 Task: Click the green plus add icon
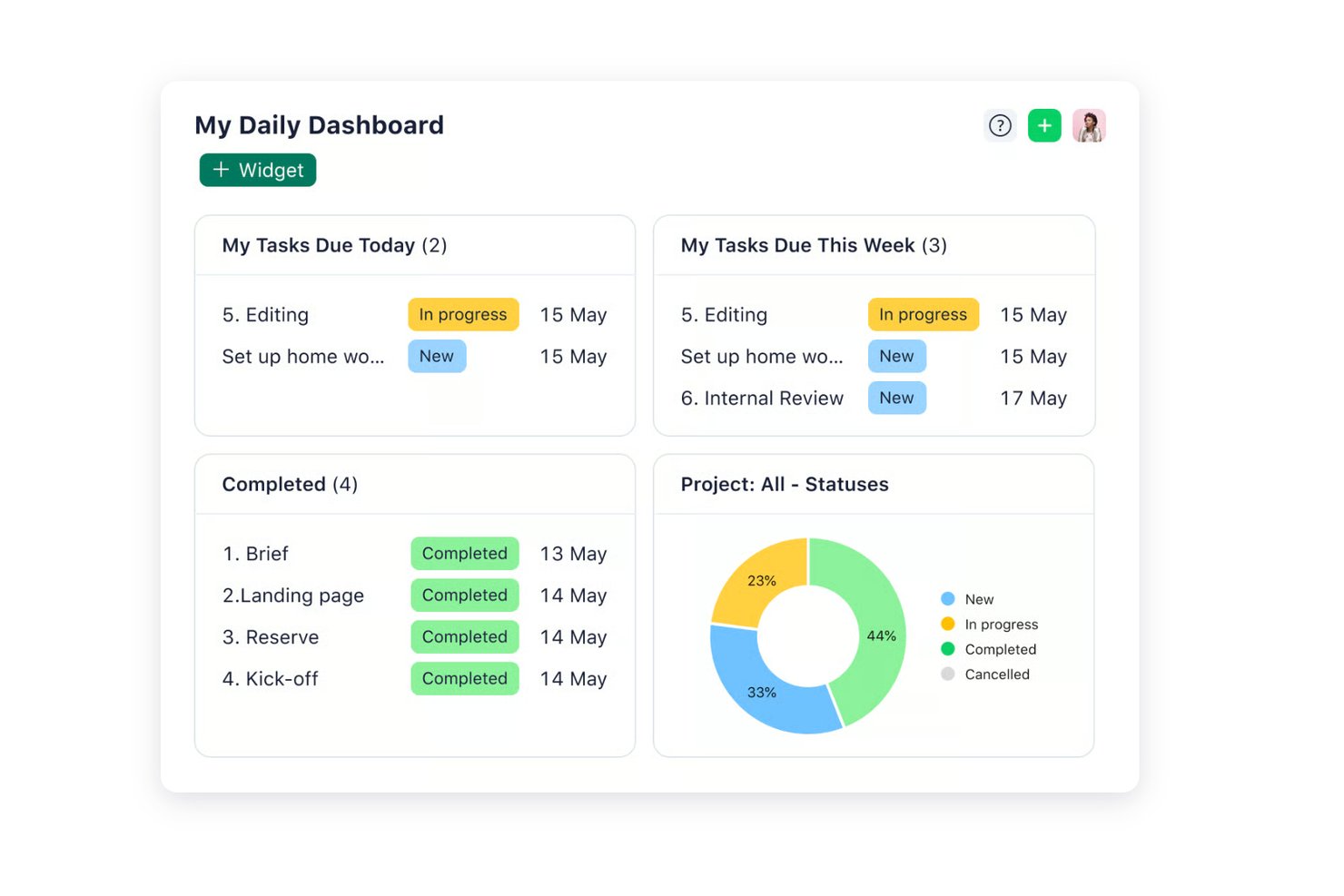(1044, 125)
